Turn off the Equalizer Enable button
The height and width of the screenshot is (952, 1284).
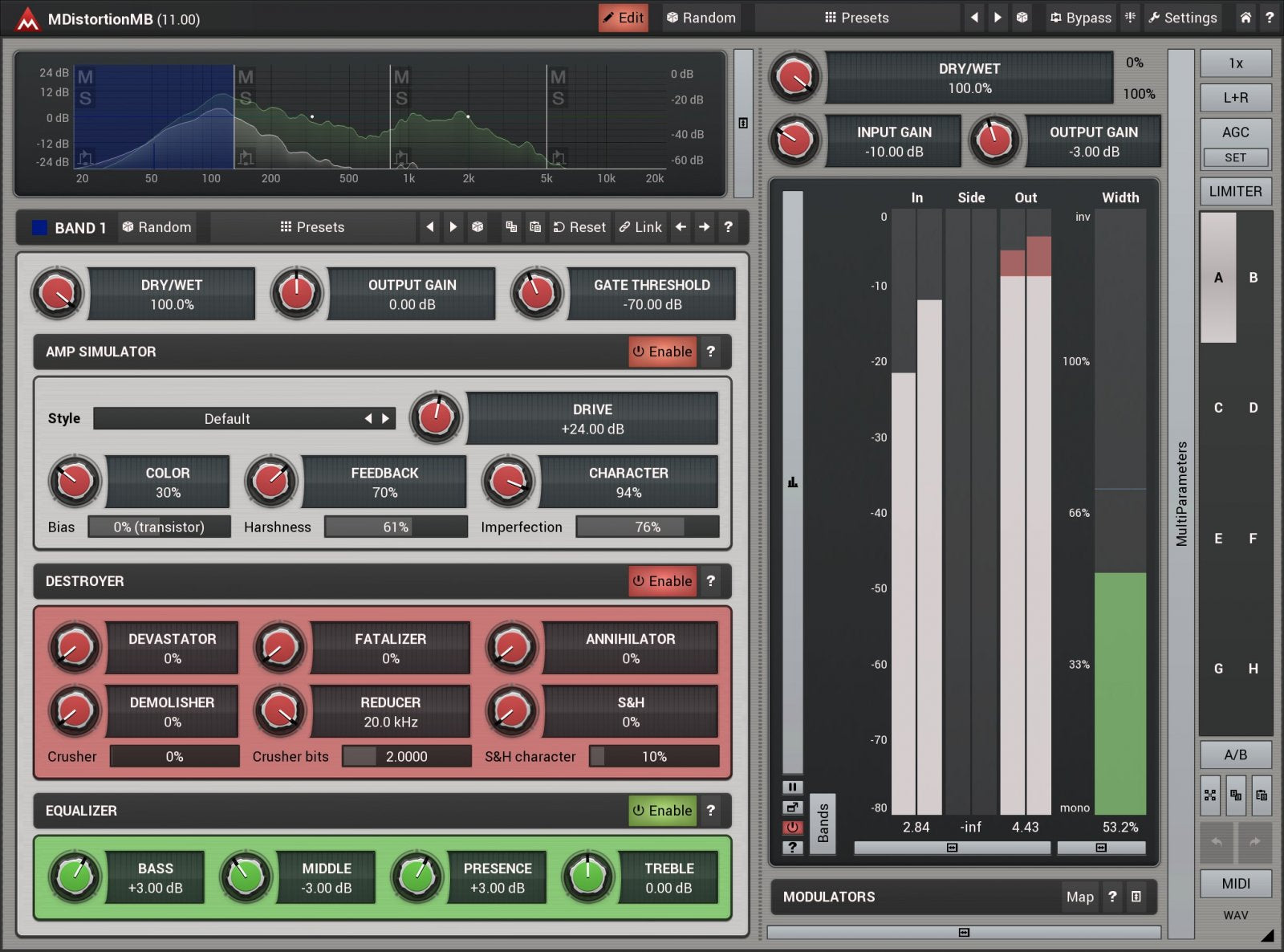[x=662, y=811]
